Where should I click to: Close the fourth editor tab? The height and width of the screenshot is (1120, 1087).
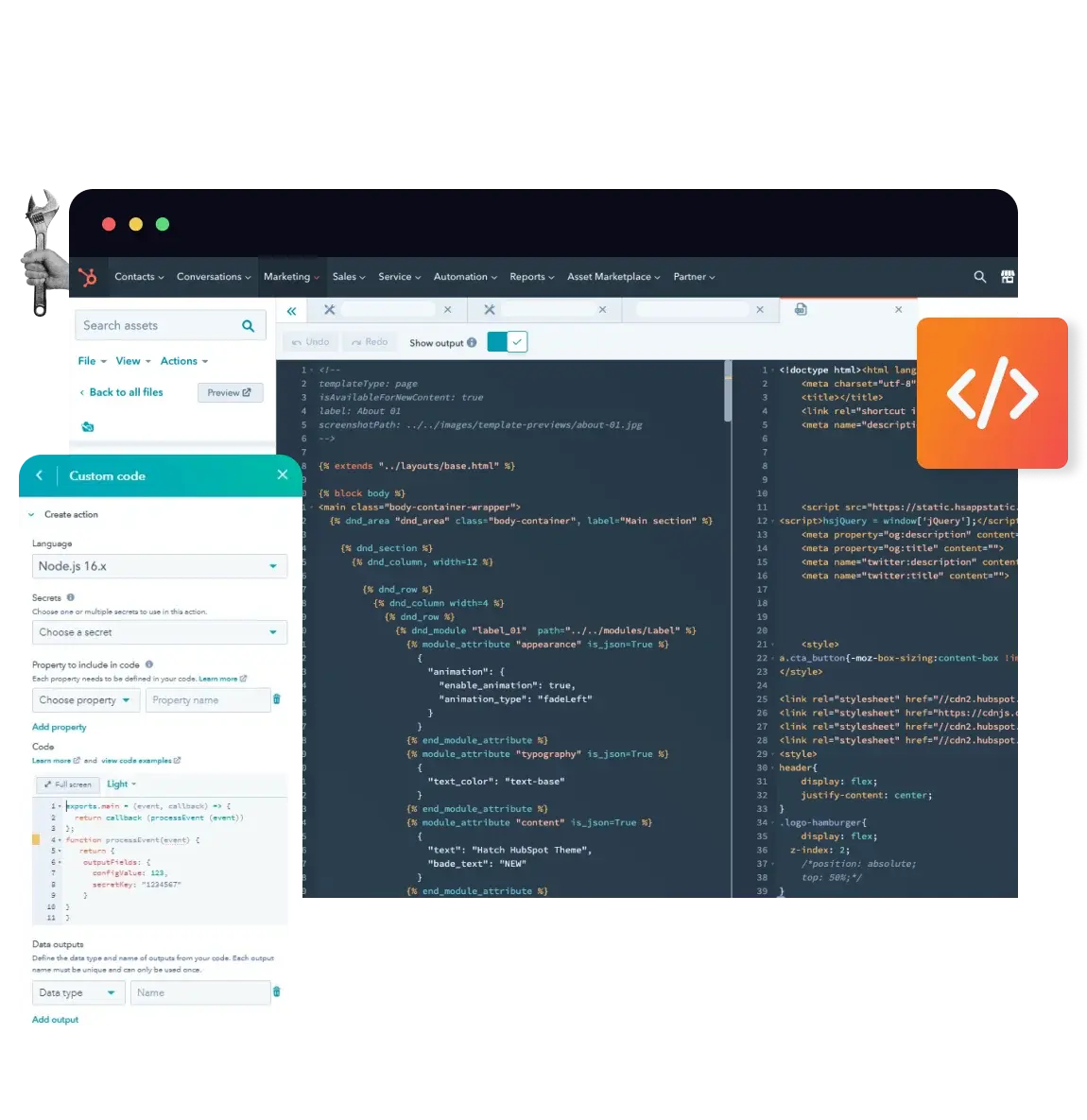[898, 309]
